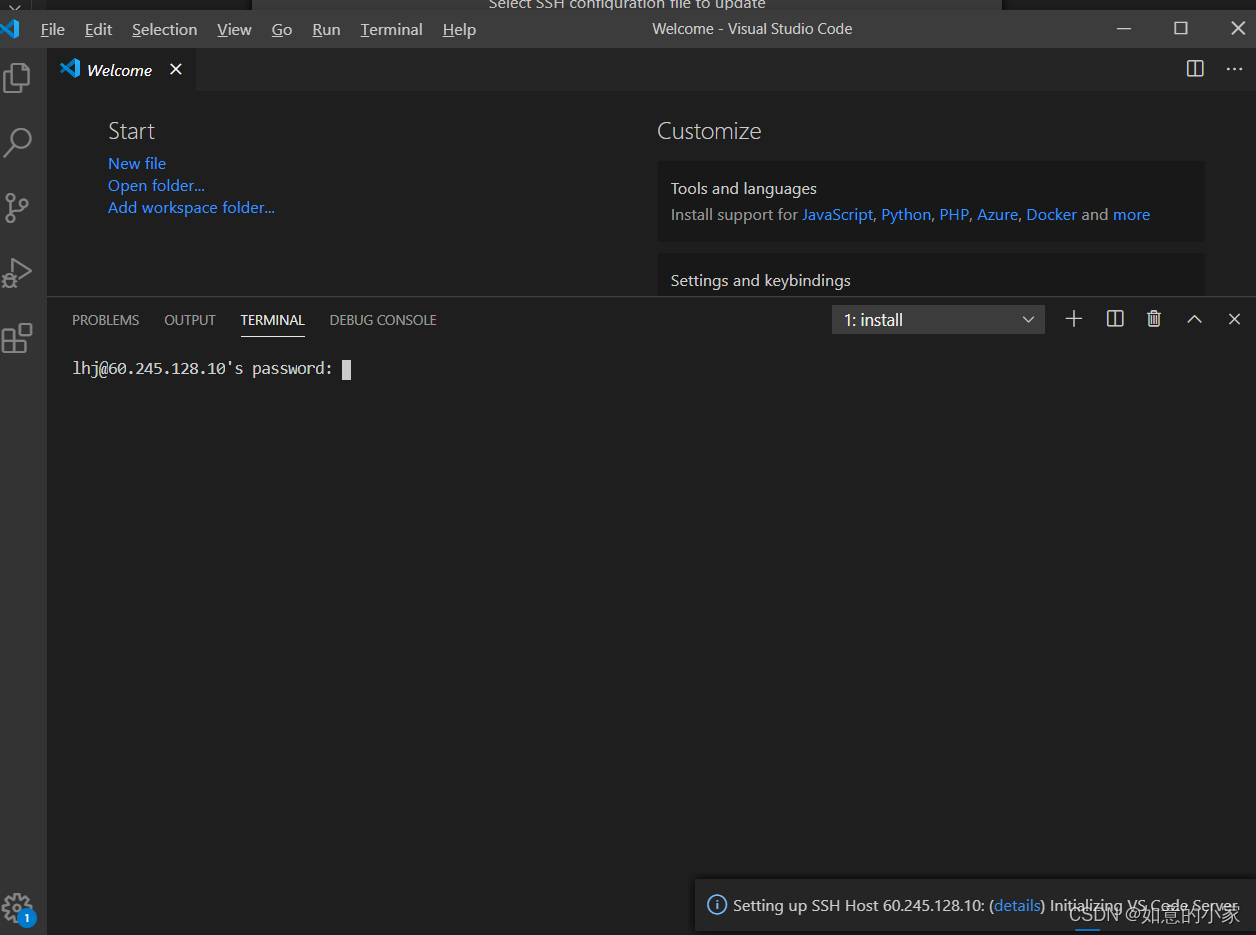Screen dimensions: 1256x935
Task: Open the Selection menu
Action: [165, 29]
